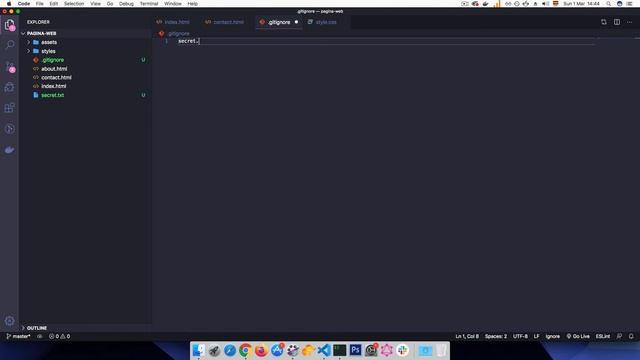The image size is (640, 360).
Task: Change language mode via Ignore
Action: (x=553, y=336)
